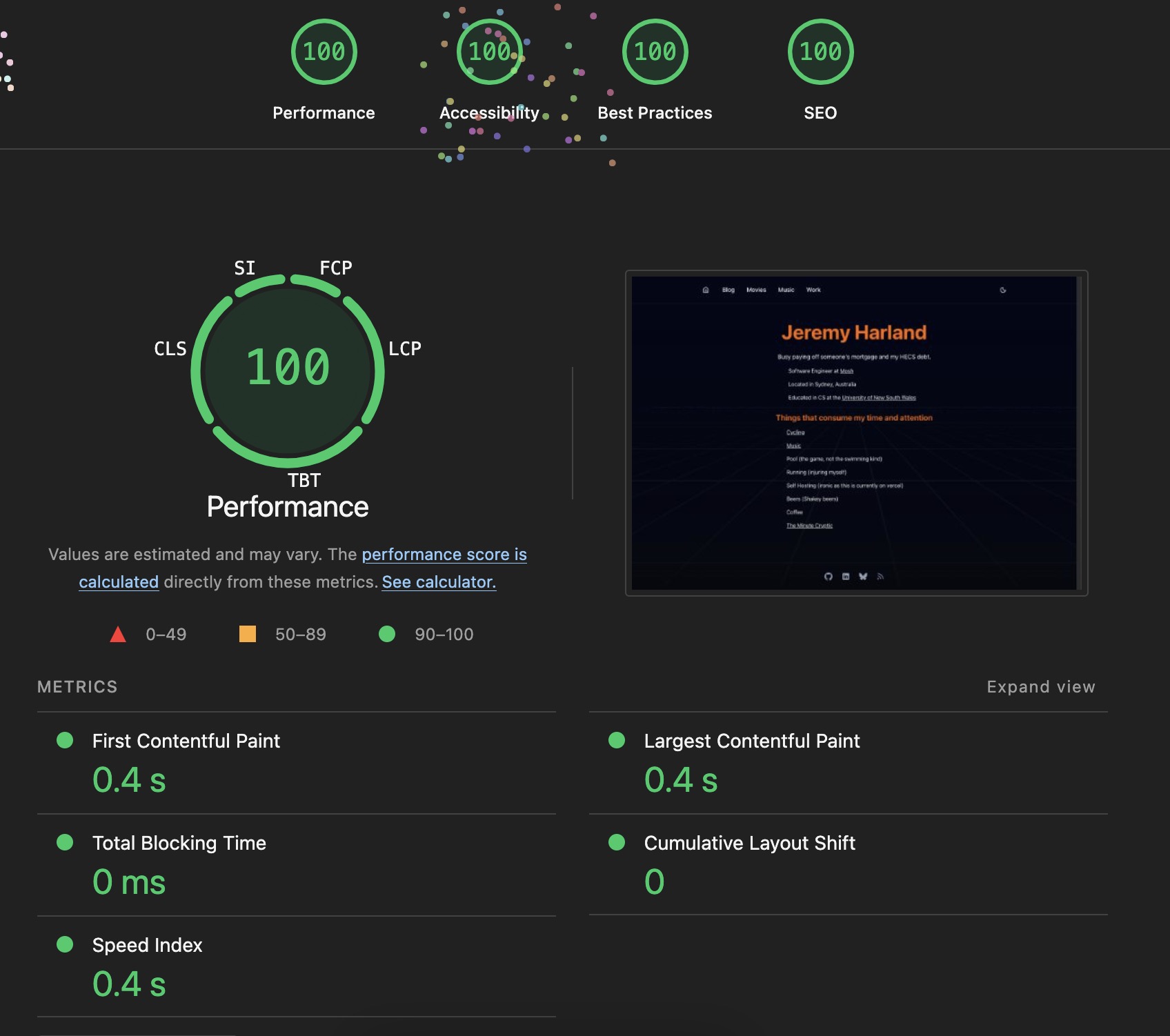The image size is (1170, 1036).
Task: Click the large central 100 Performance gauge
Action: [288, 368]
